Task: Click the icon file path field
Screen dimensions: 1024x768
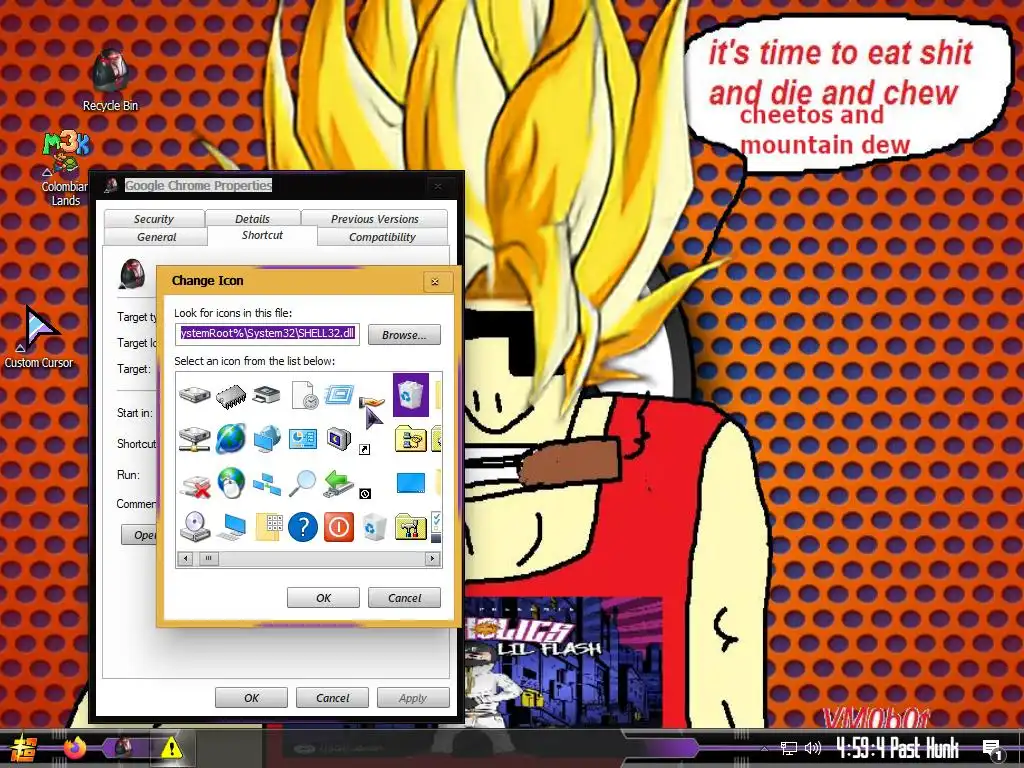Action: click(x=267, y=334)
